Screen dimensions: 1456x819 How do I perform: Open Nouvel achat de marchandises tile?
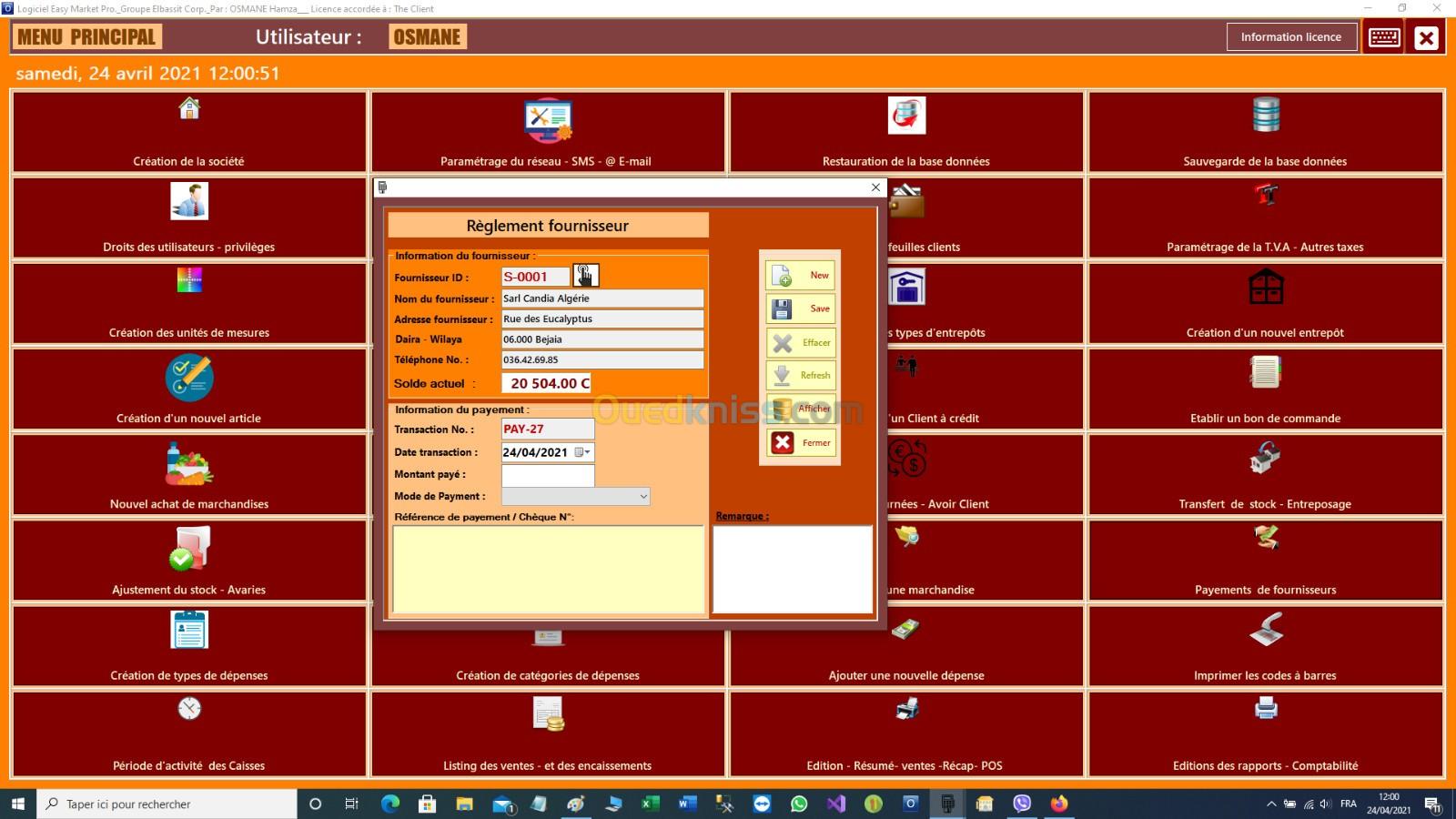click(189, 474)
